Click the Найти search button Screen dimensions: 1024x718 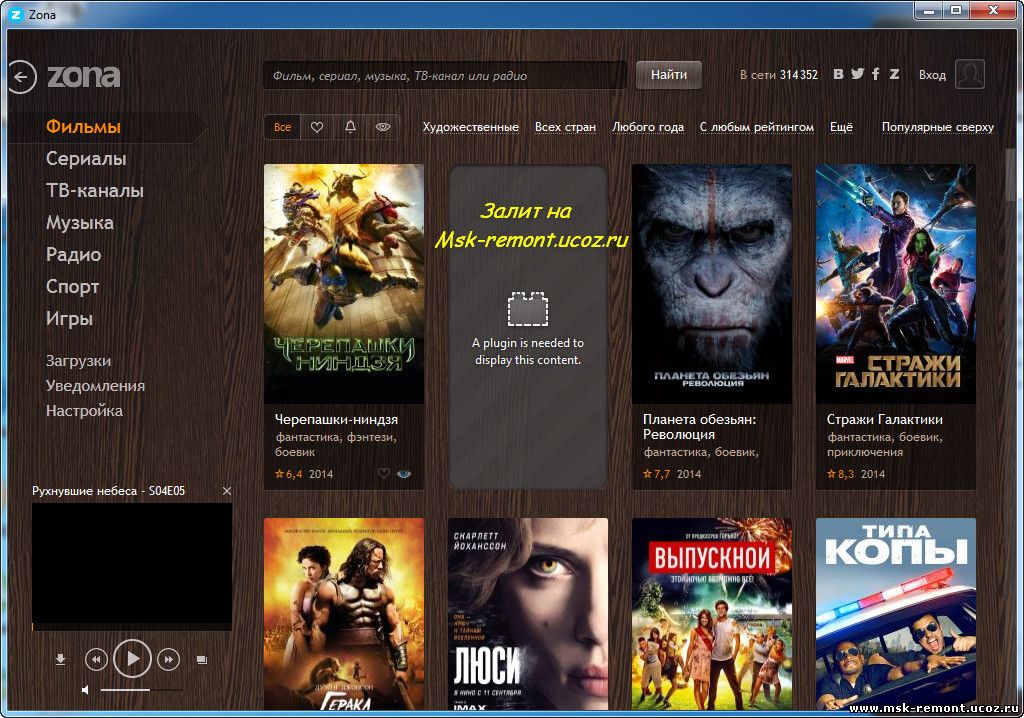tap(669, 75)
